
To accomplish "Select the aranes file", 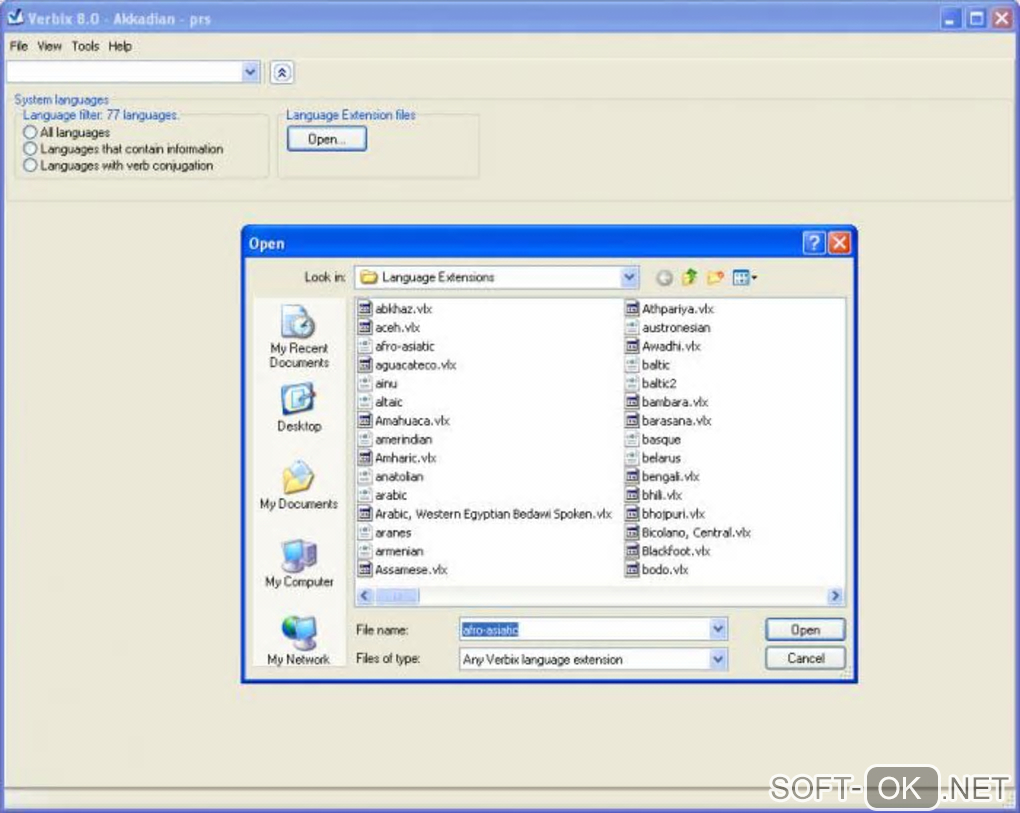I will (385, 533).
